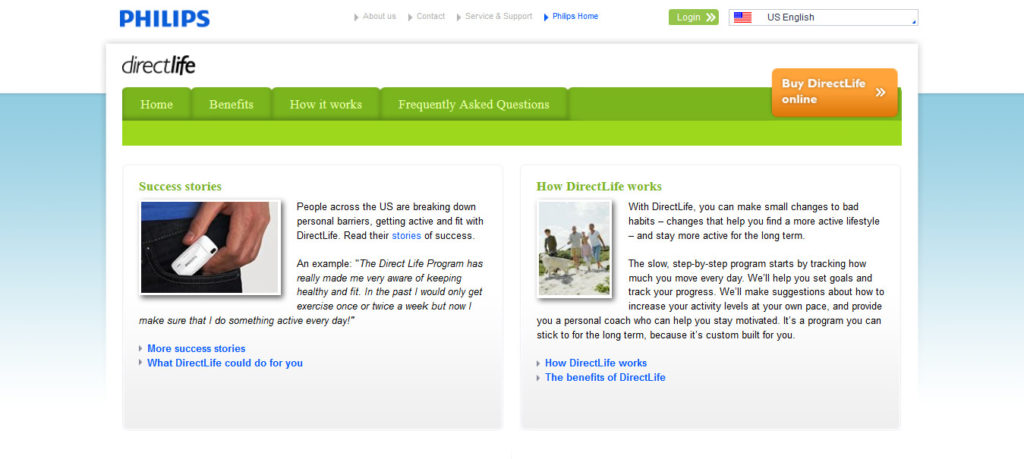This screenshot has width=1024, height=459.
Task: Click the How DirectLife works heading
Action: pos(600,187)
